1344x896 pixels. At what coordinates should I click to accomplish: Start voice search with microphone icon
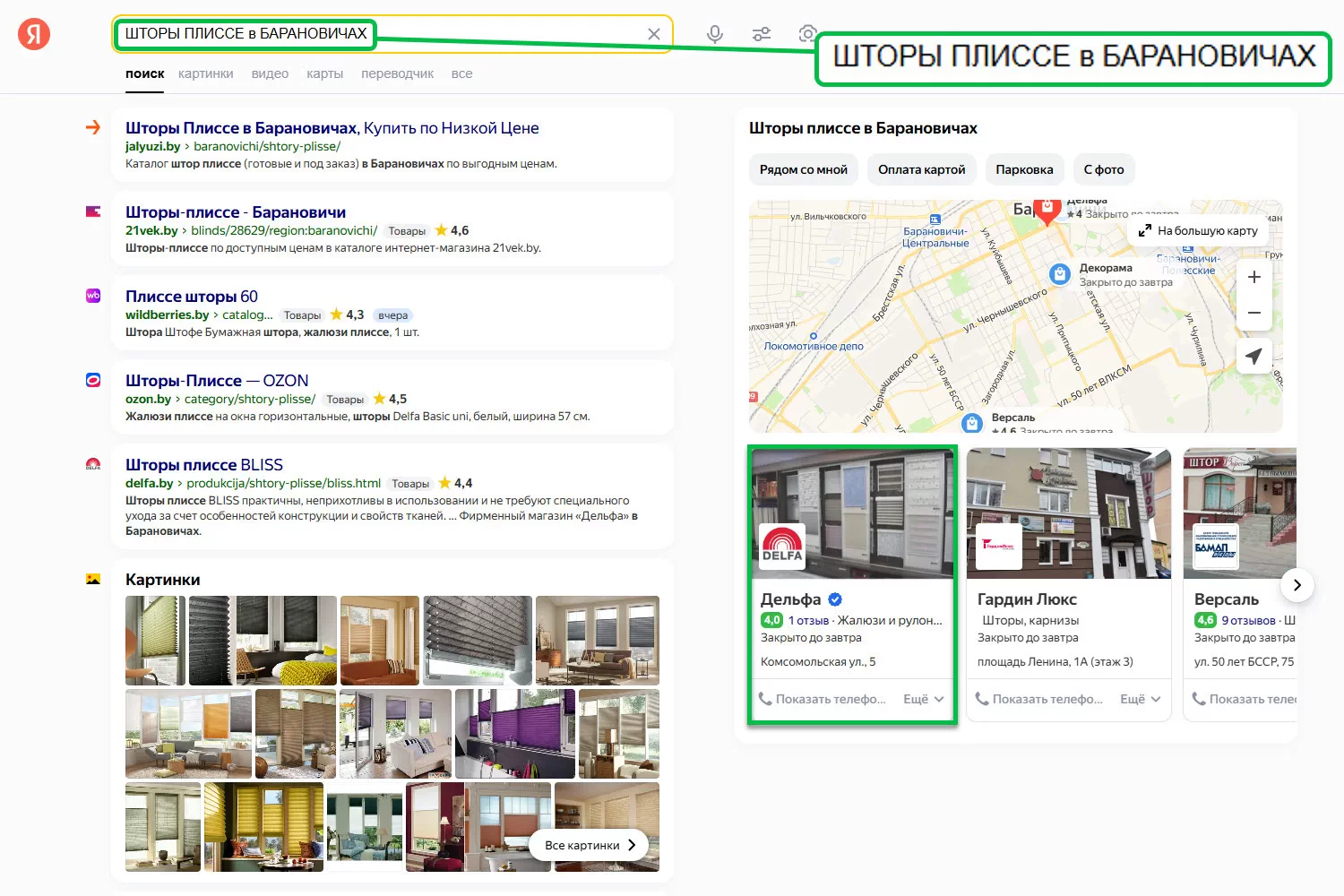pos(714,34)
